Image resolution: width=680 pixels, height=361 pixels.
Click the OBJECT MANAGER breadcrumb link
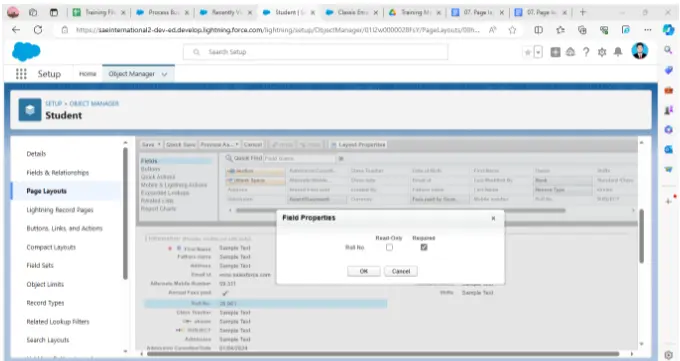[x=94, y=103]
